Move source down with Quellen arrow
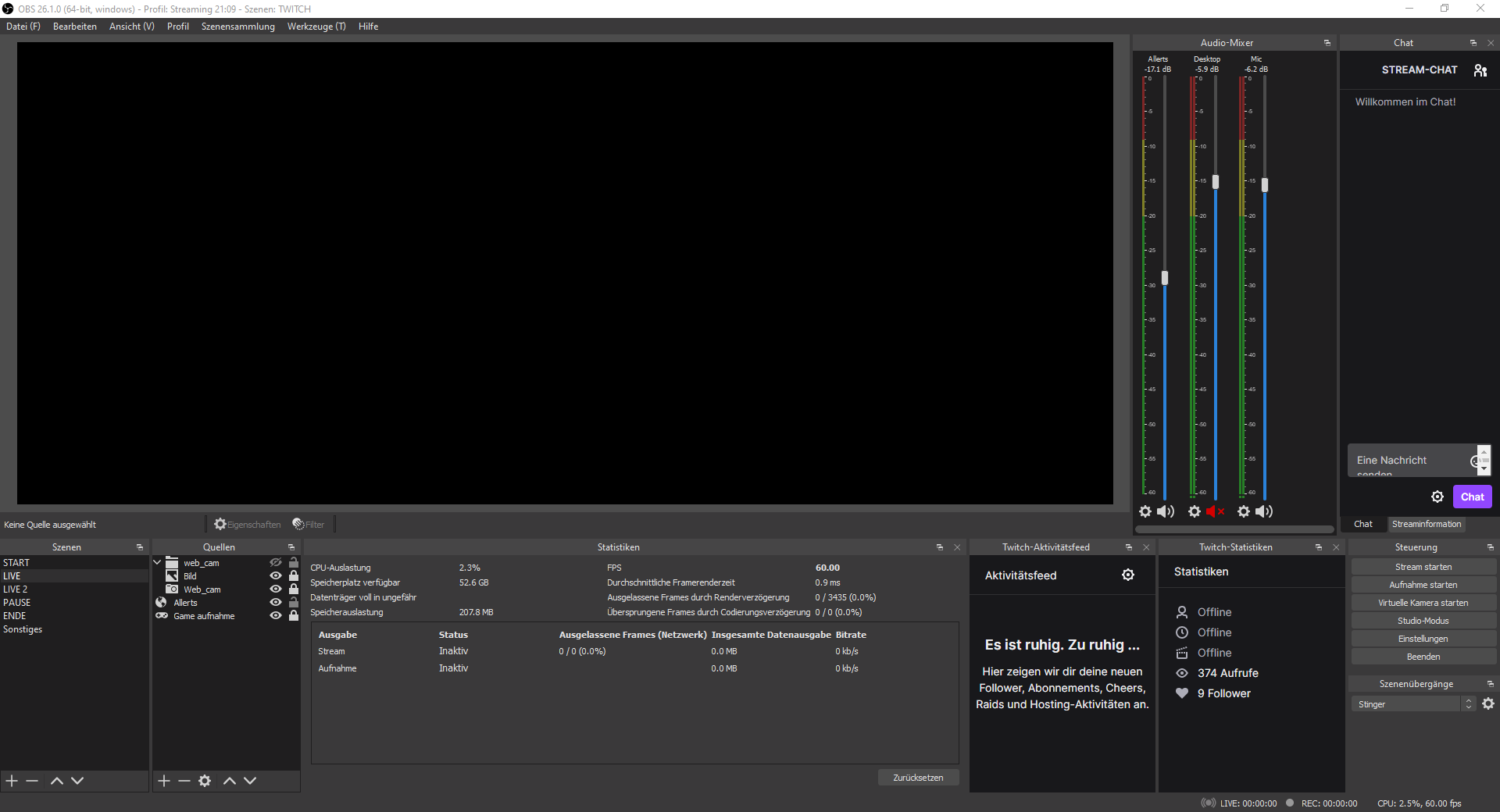Image resolution: width=1500 pixels, height=812 pixels. [x=250, y=781]
